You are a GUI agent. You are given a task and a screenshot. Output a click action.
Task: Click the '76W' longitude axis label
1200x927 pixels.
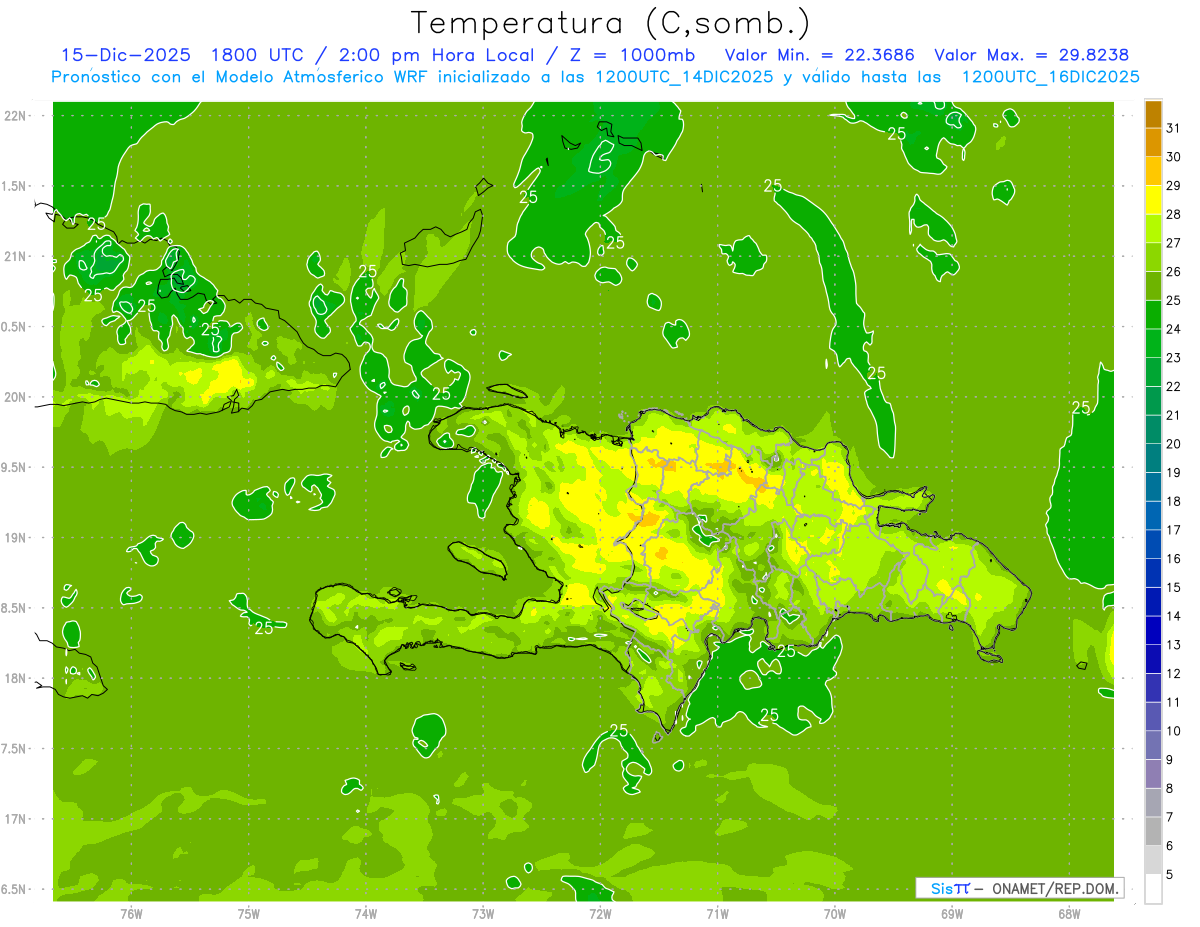pos(131,913)
